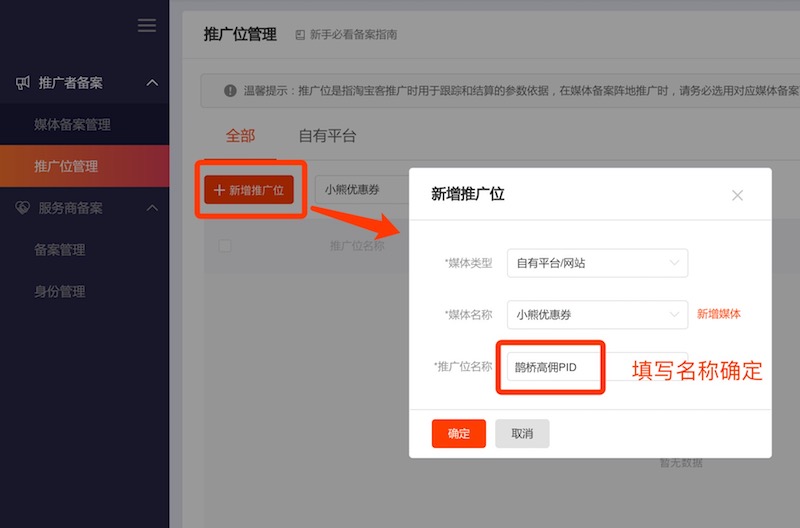
Task: Click the warning info icon in tip banner
Action: [x=231, y=91]
